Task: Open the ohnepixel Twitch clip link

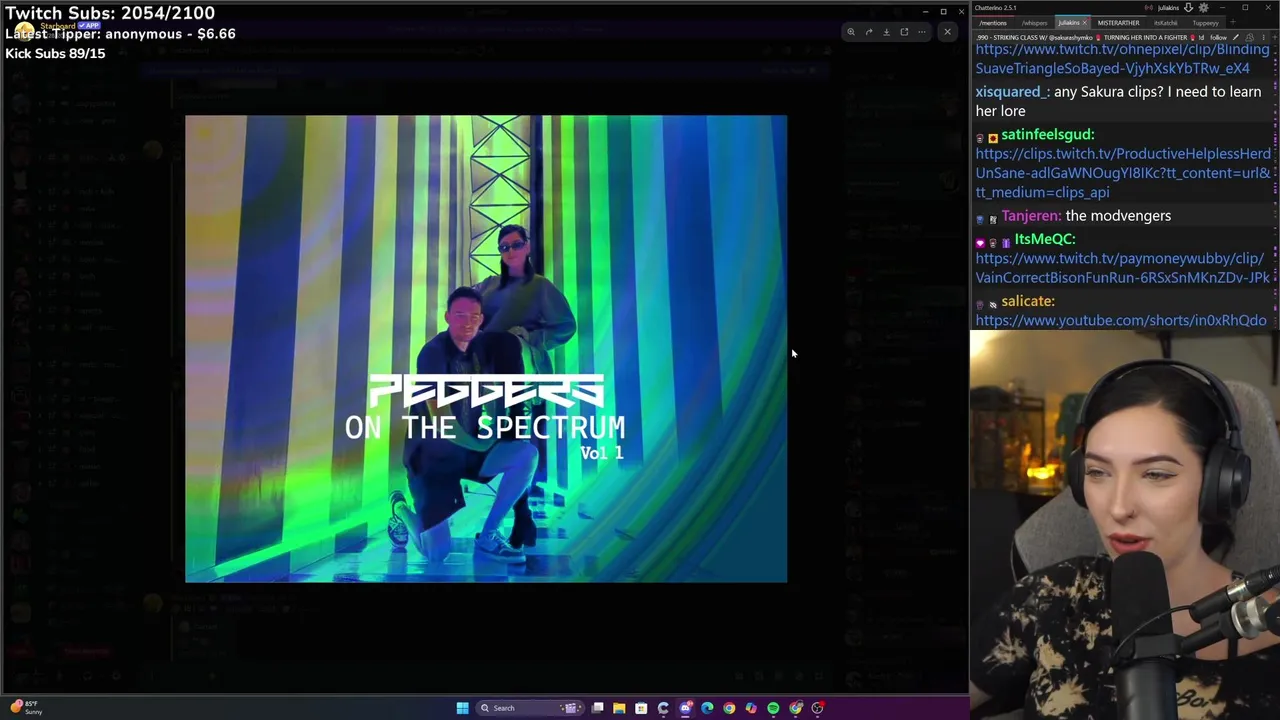Action: 1122,58
